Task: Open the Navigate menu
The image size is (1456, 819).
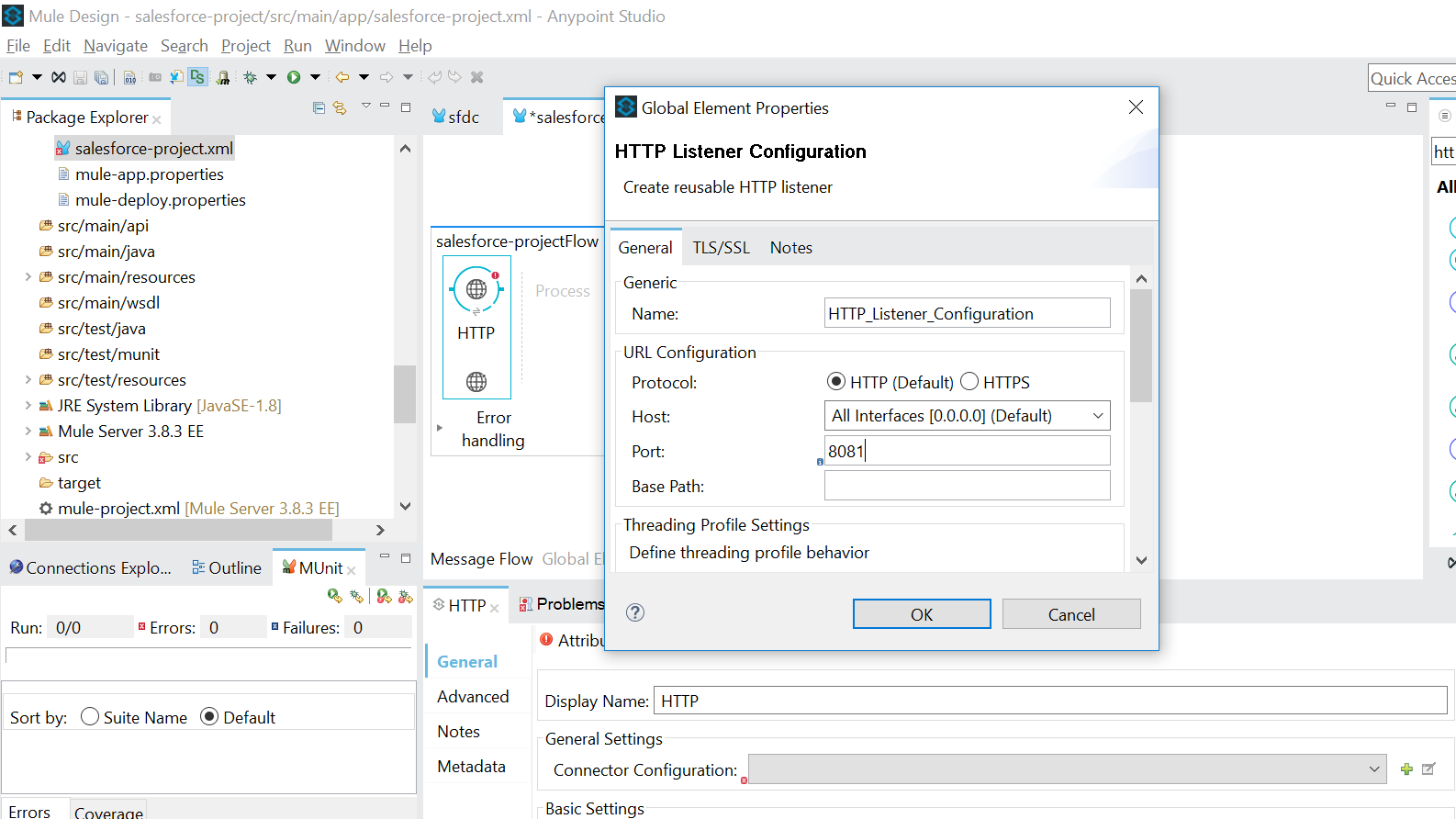Action: 116,46
